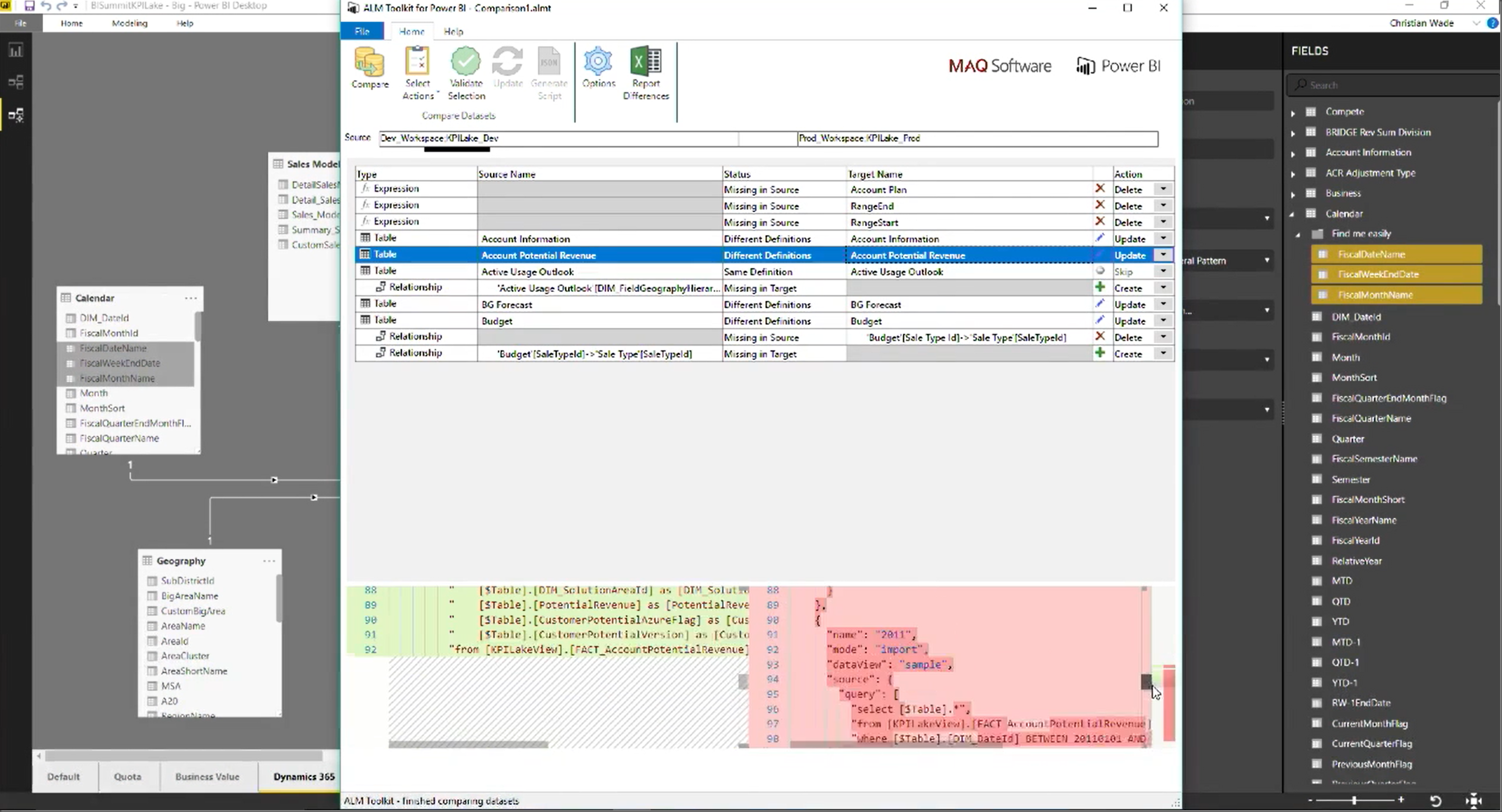Image resolution: width=1502 pixels, height=812 pixels.
Task: Click the zoom slider handle at bottom right
Action: pos(1354,800)
